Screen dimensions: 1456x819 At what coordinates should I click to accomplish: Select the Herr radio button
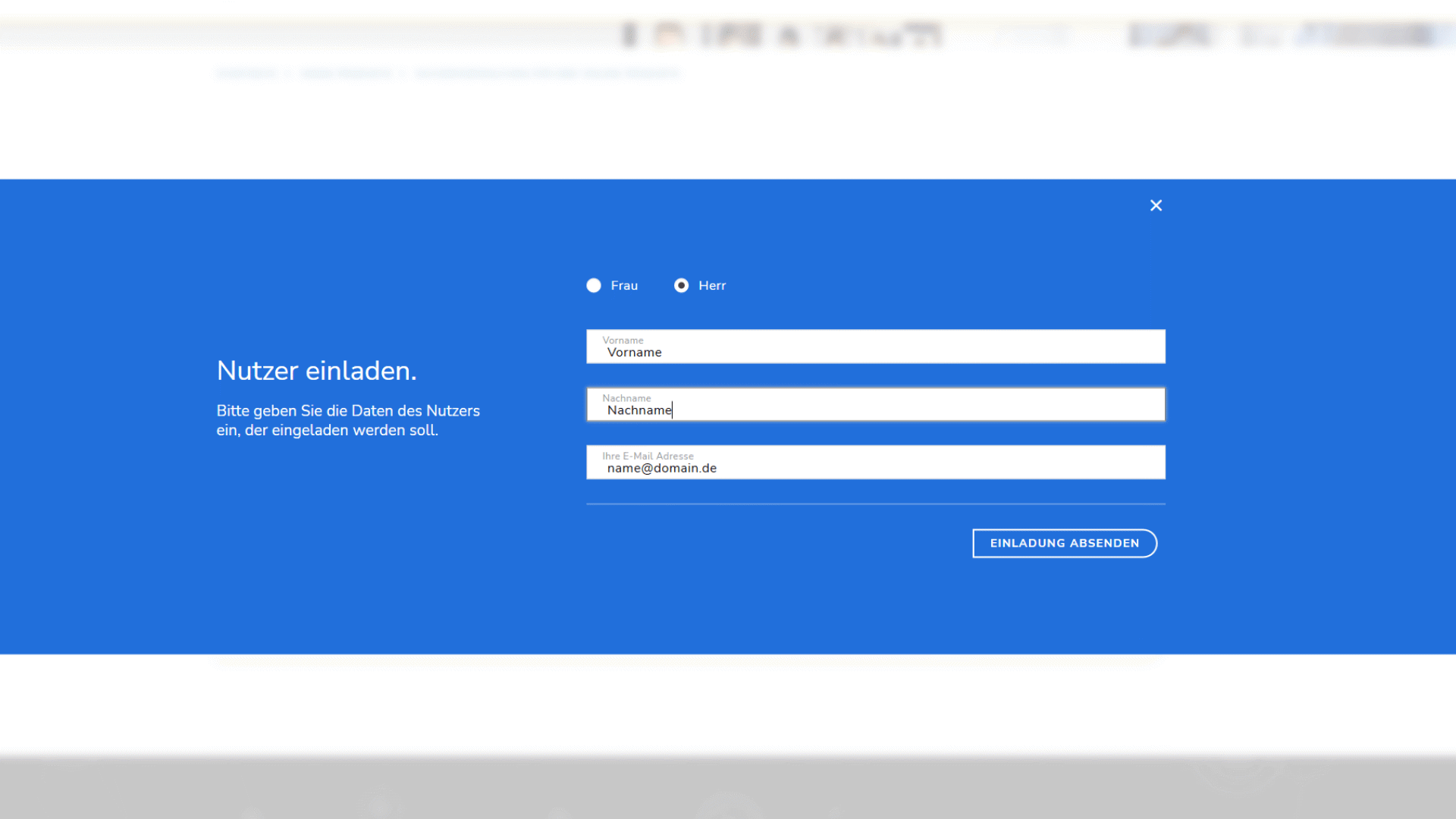pyautogui.click(x=681, y=285)
